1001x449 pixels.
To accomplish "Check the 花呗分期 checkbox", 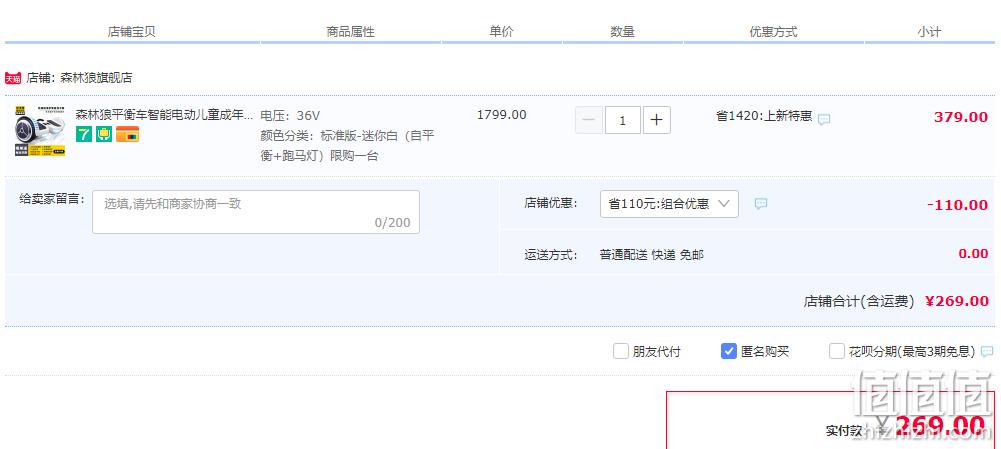I will 837,351.
